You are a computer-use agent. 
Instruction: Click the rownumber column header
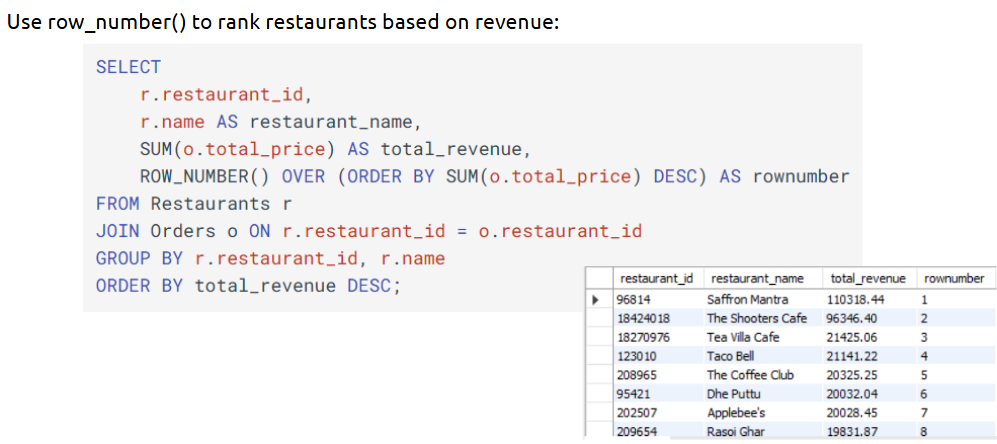(956, 278)
